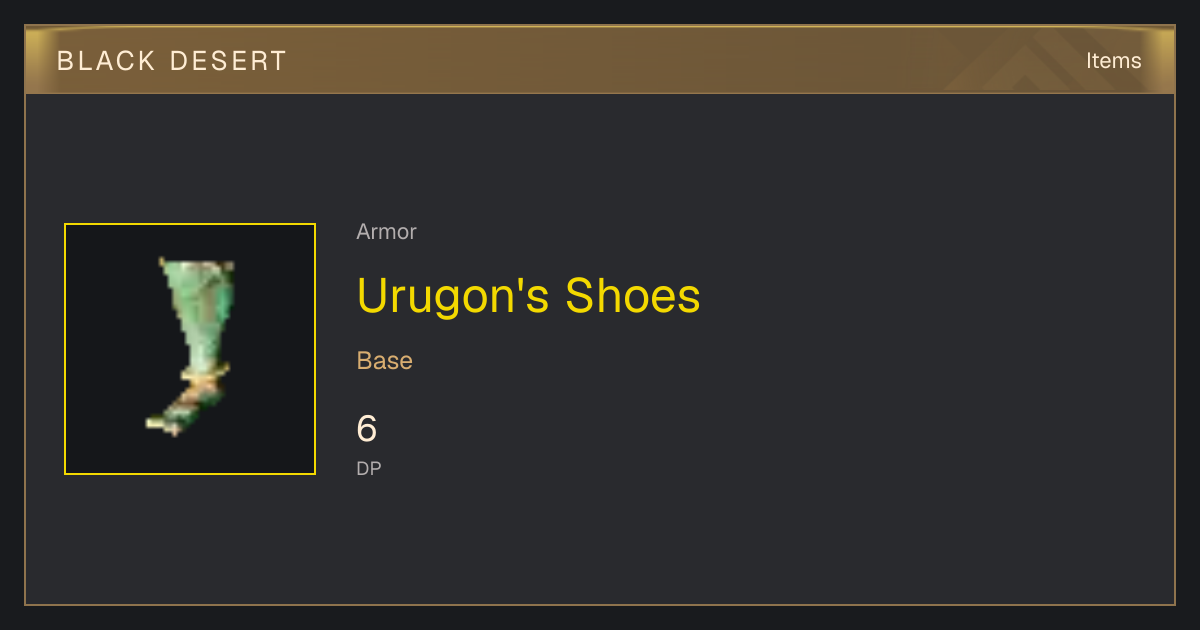Click the Urugon's Shoes item name
The image size is (1200, 630).
[x=528, y=296]
